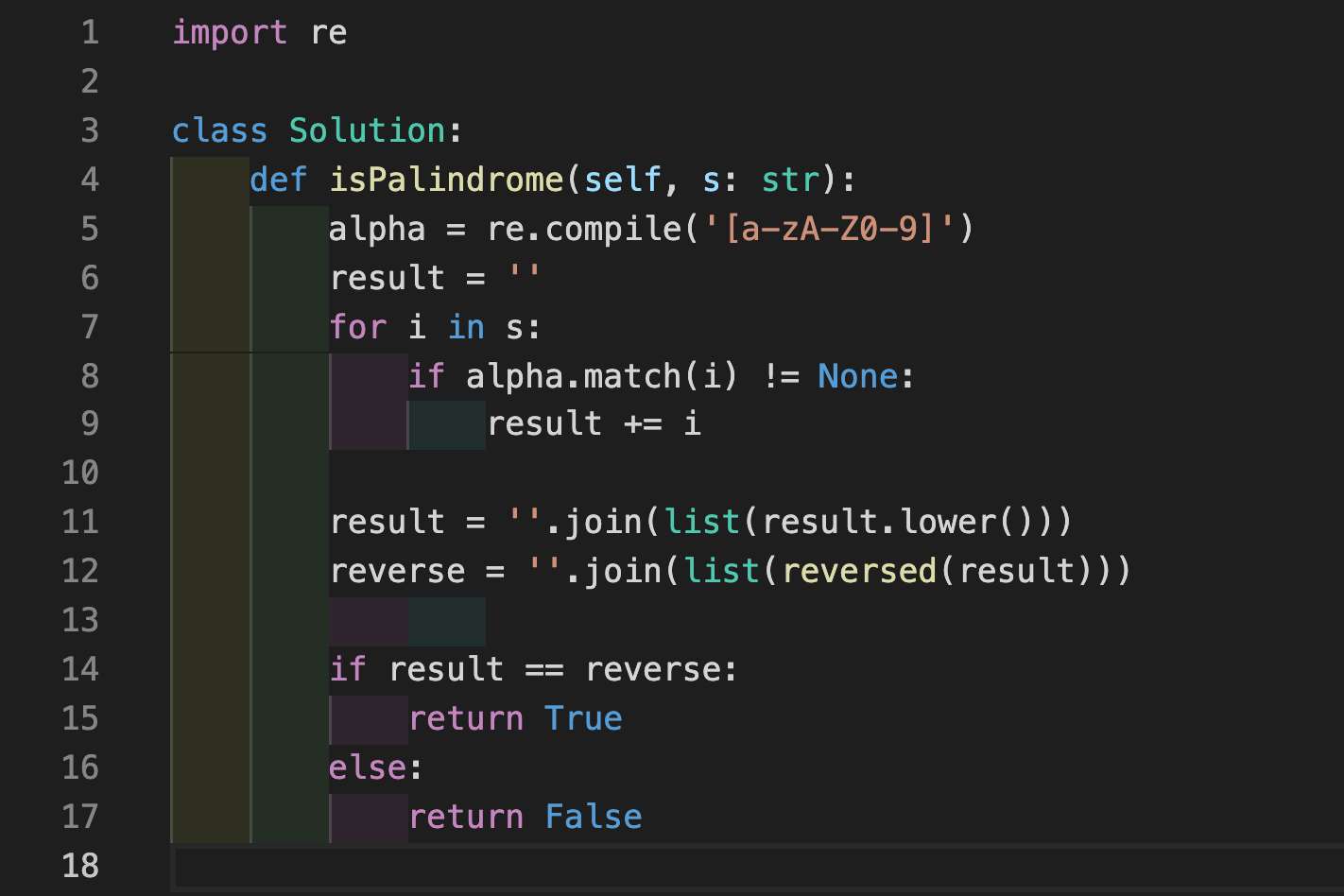The image size is (1344, 896).
Task: Click line number 14 in the gutter
Action: [x=80, y=669]
